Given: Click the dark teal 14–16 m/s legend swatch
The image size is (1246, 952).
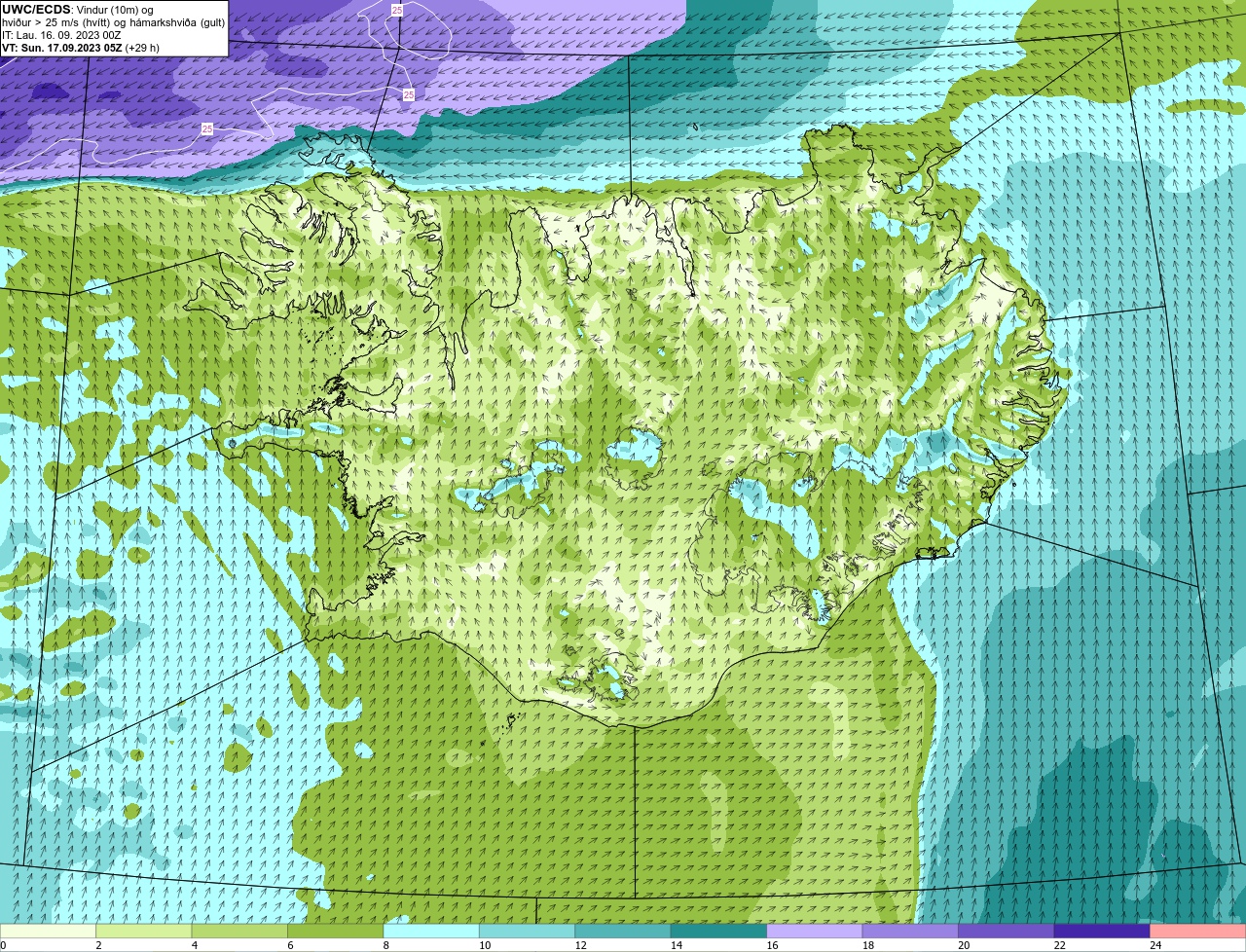Looking at the screenshot, I should pyautogui.click(x=719, y=932).
